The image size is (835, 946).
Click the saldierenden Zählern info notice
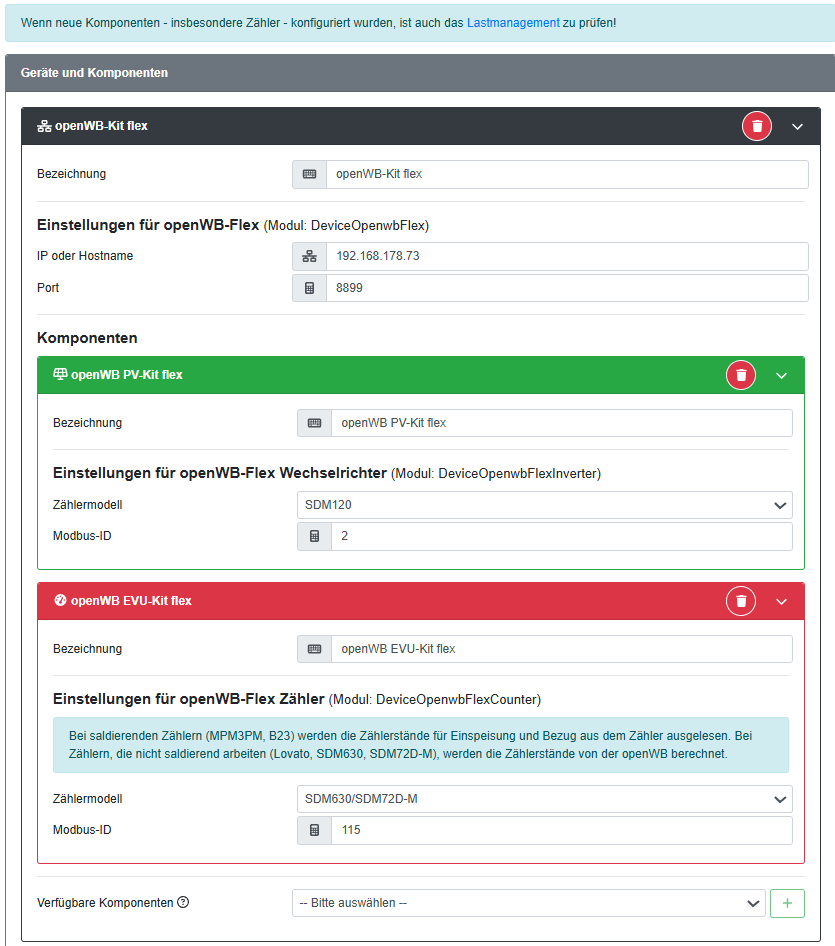421,745
